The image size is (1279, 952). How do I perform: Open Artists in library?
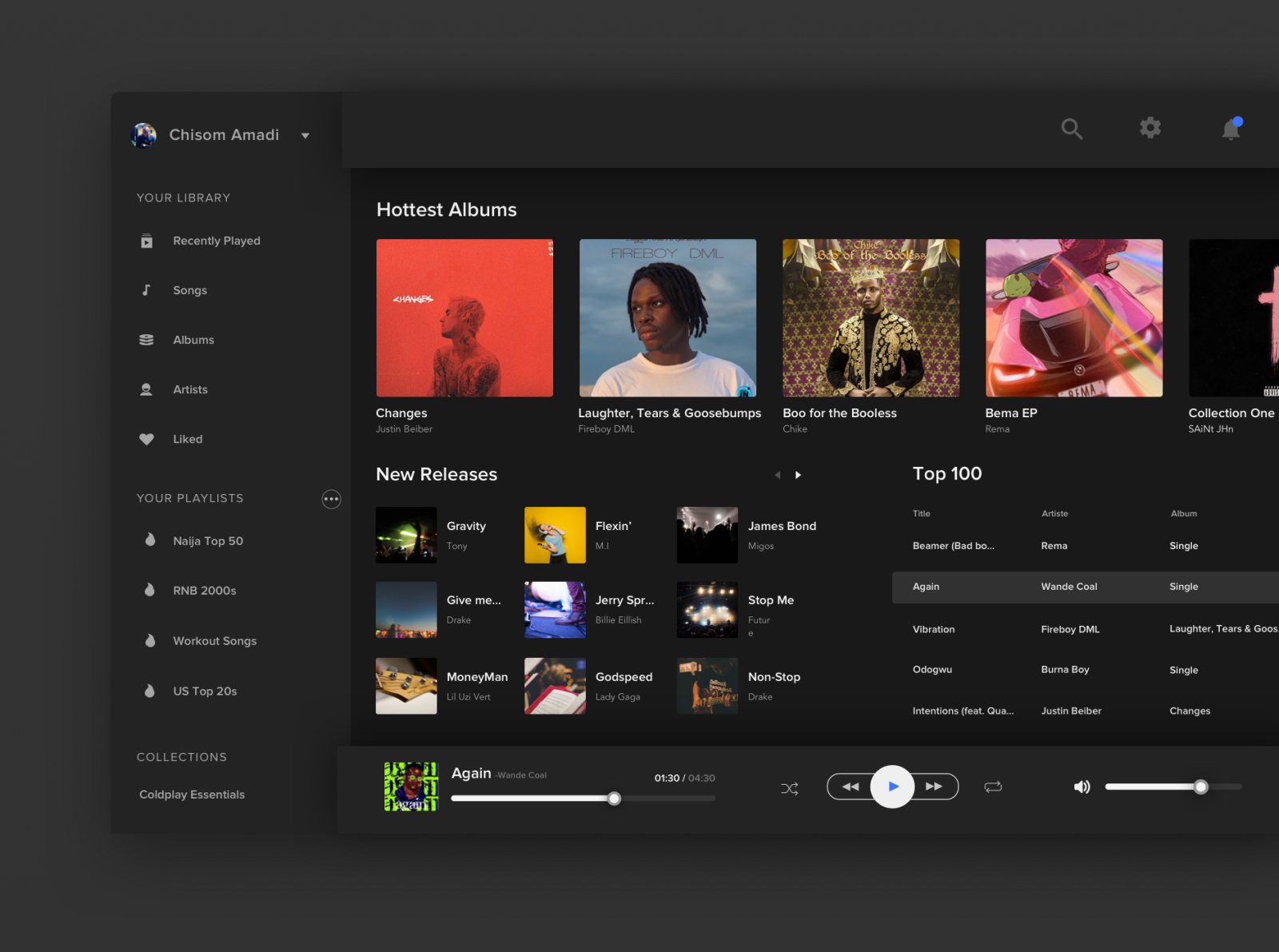(190, 389)
